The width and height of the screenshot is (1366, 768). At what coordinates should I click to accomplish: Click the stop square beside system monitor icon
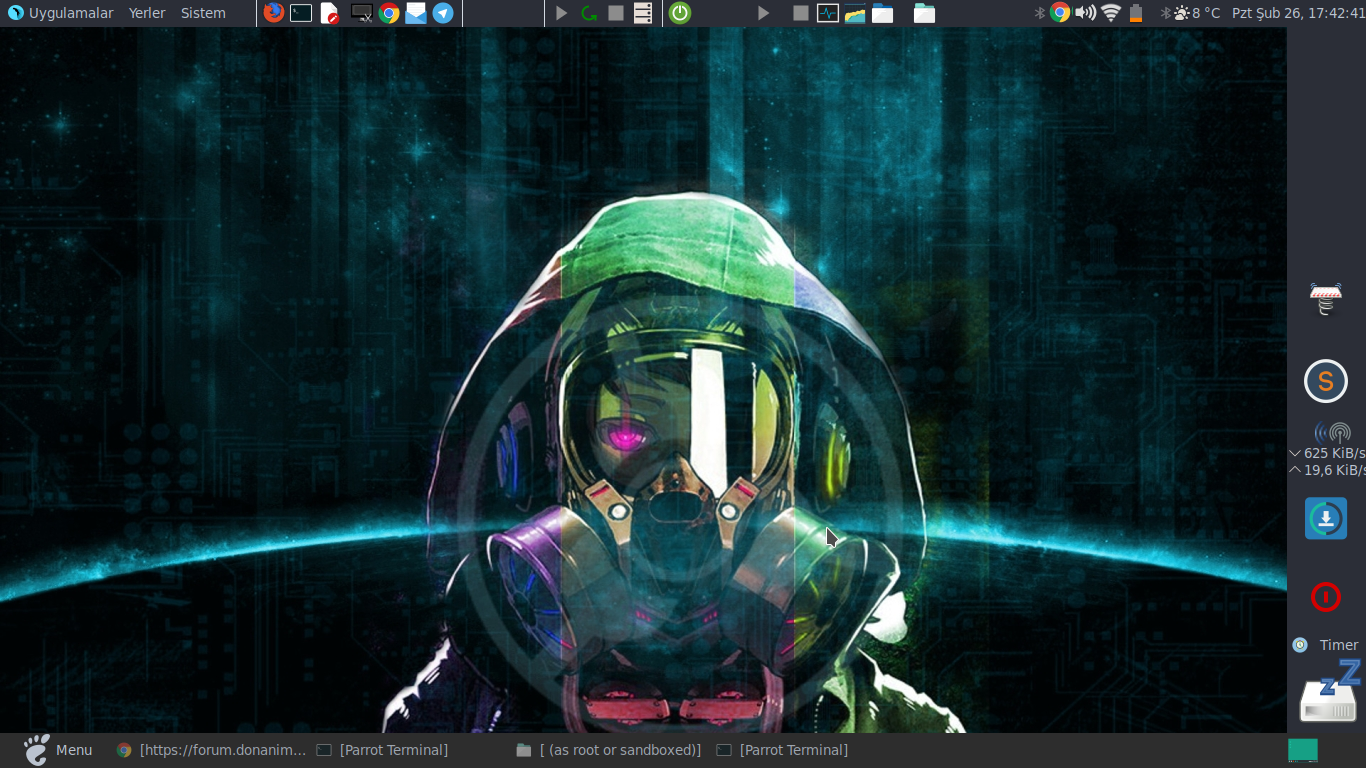(x=800, y=13)
